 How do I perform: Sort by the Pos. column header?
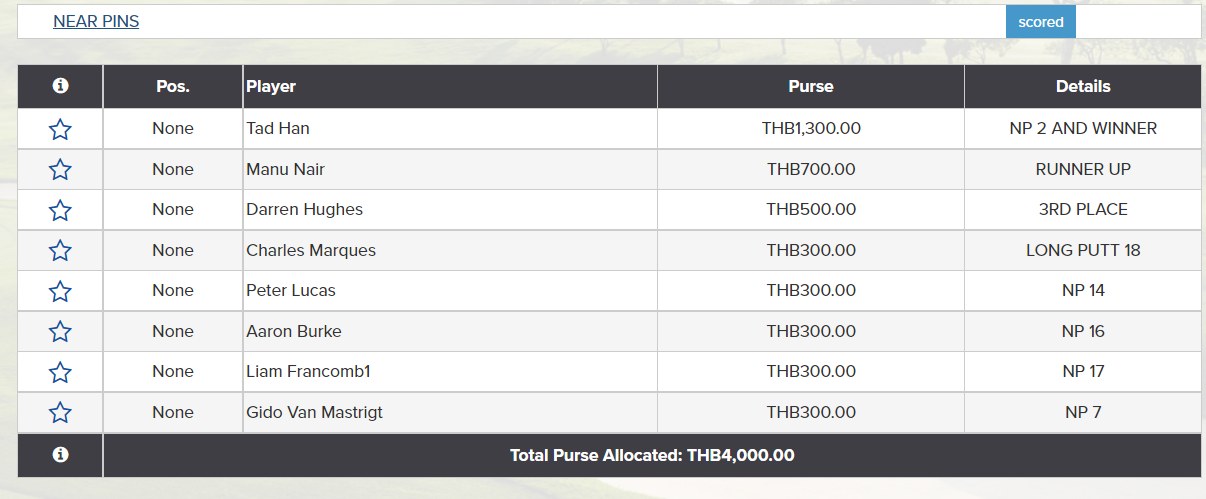(x=173, y=86)
